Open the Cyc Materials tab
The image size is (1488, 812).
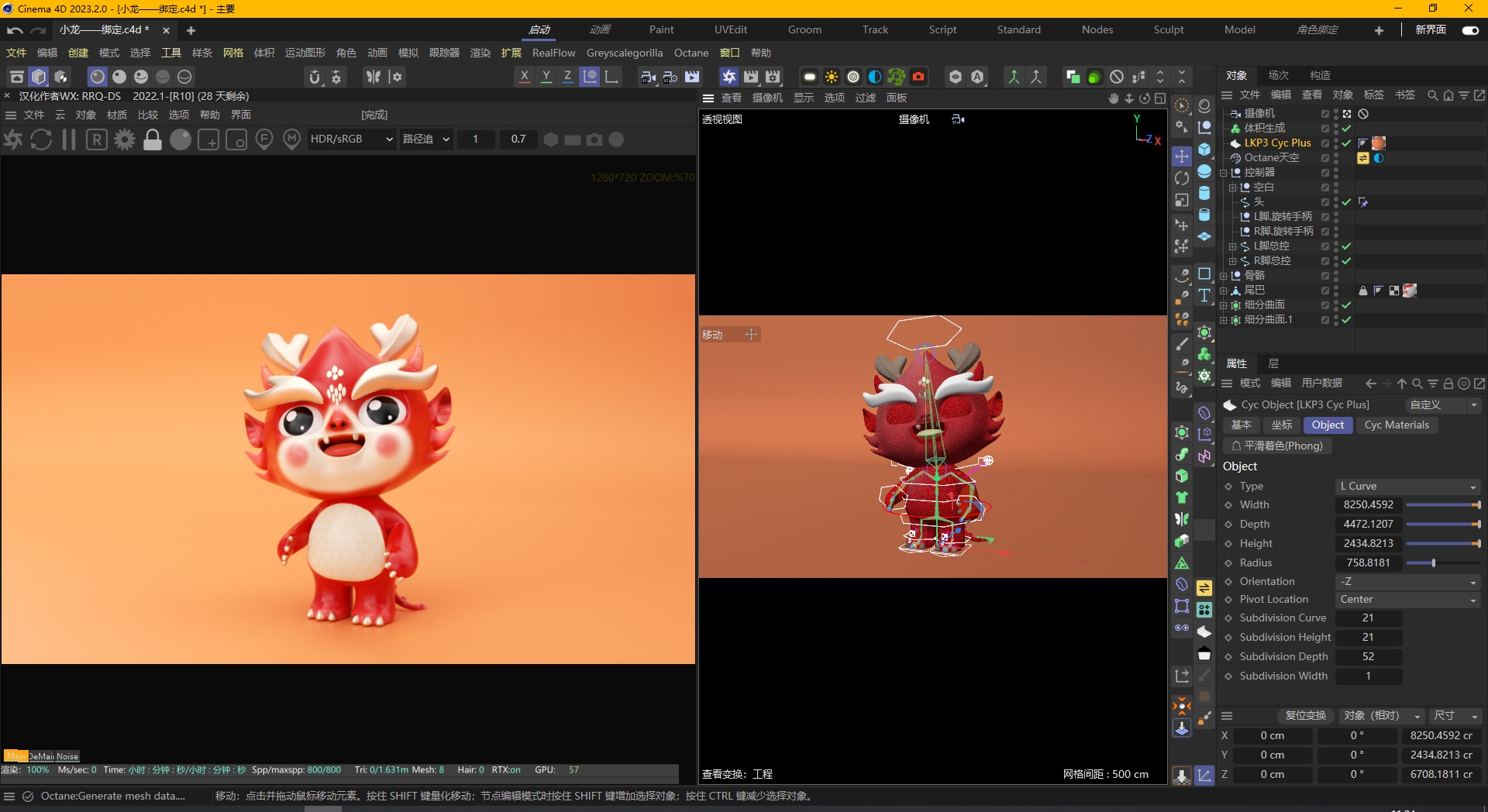(1397, 425)
